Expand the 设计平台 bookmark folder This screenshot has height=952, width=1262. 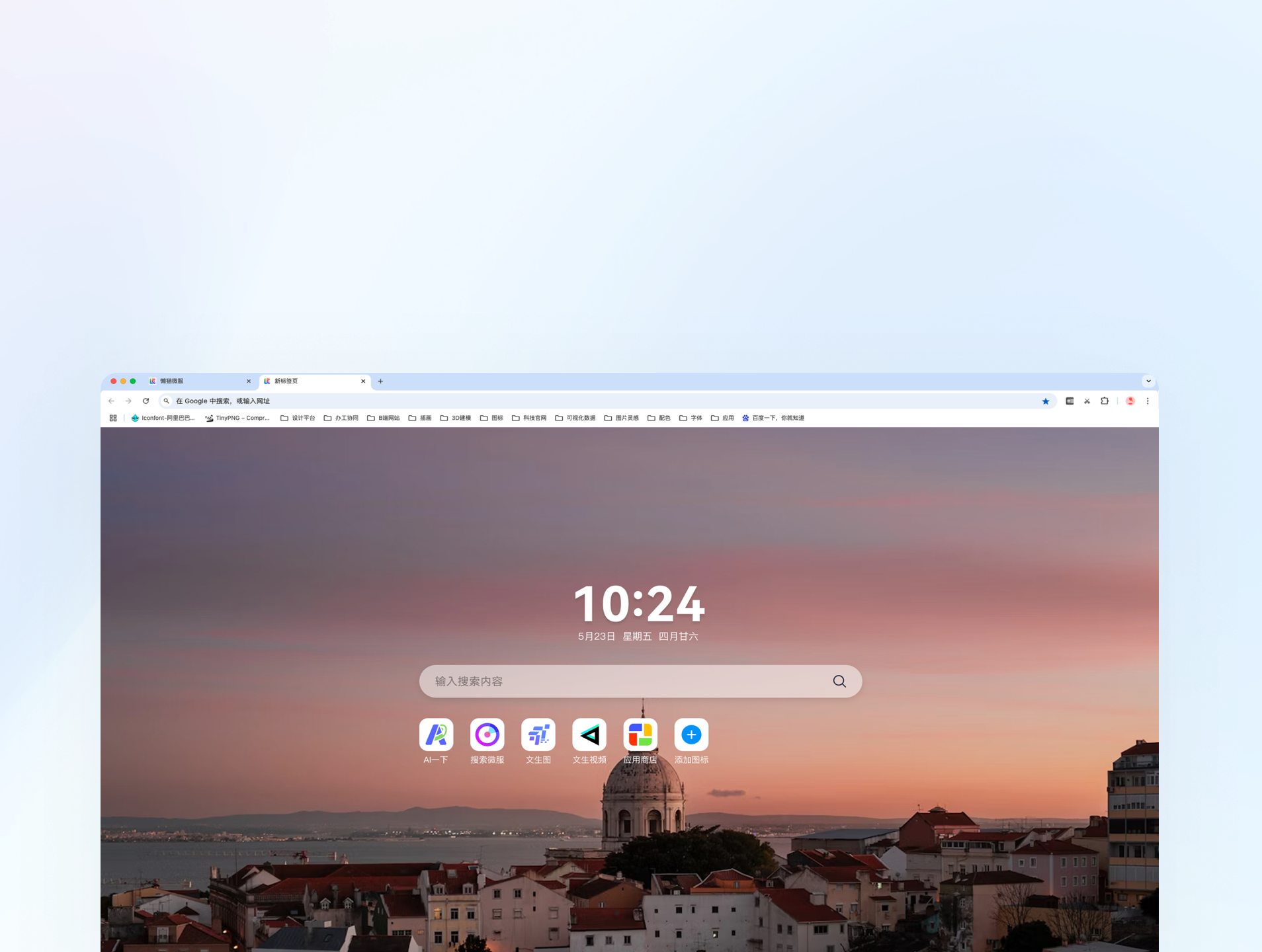coord(298,418)
